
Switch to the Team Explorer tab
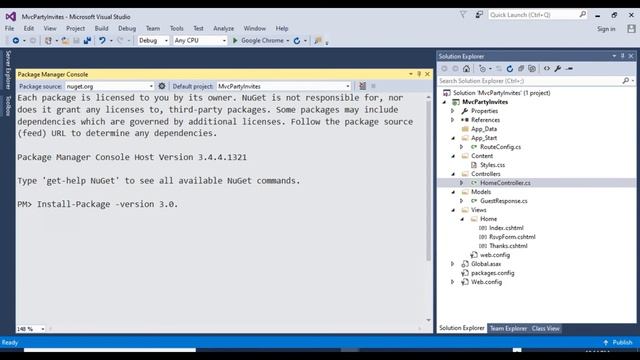point(508,328)
